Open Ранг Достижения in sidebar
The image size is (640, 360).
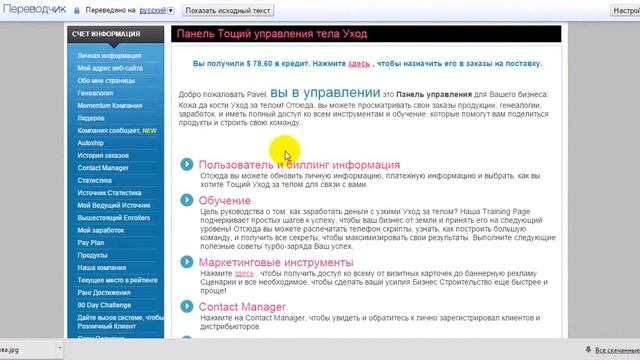tap(104, 293)
